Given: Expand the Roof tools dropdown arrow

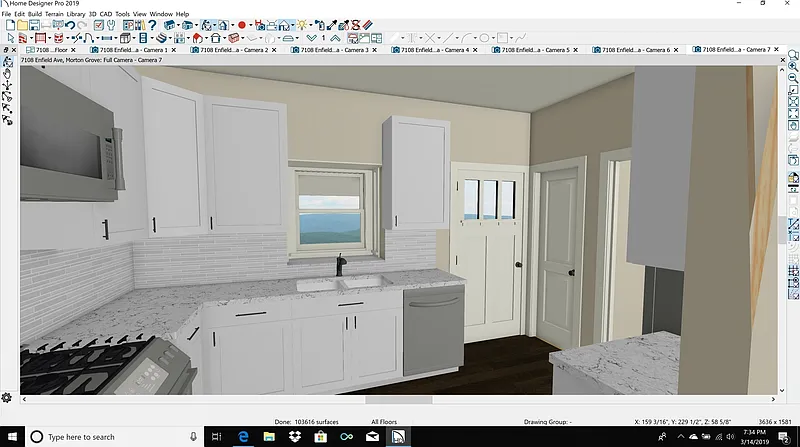Looking at the screenshot, I should [206, 38].
